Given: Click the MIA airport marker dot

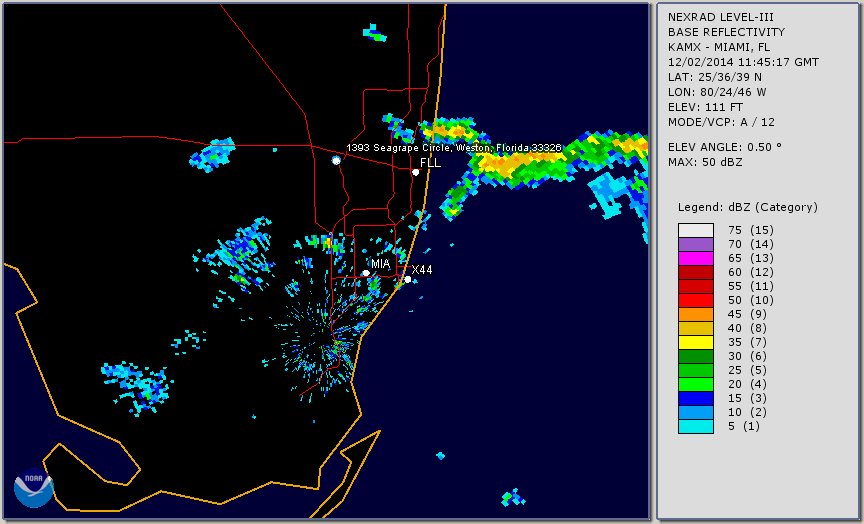Looking at the screenshot, I should tap(366, 273).
